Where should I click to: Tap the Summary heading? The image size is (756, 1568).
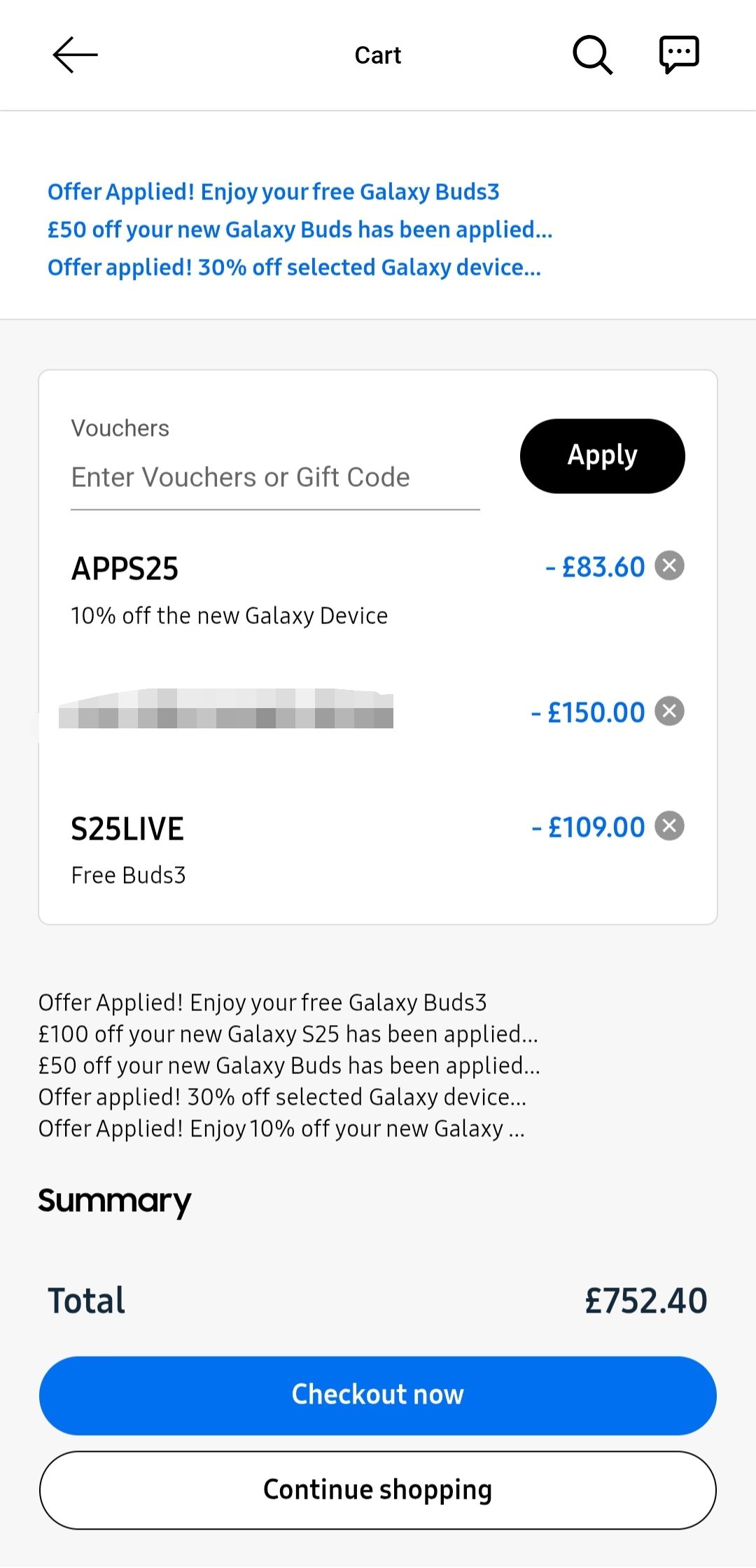pyautogui.click(x=115, y=1201)
